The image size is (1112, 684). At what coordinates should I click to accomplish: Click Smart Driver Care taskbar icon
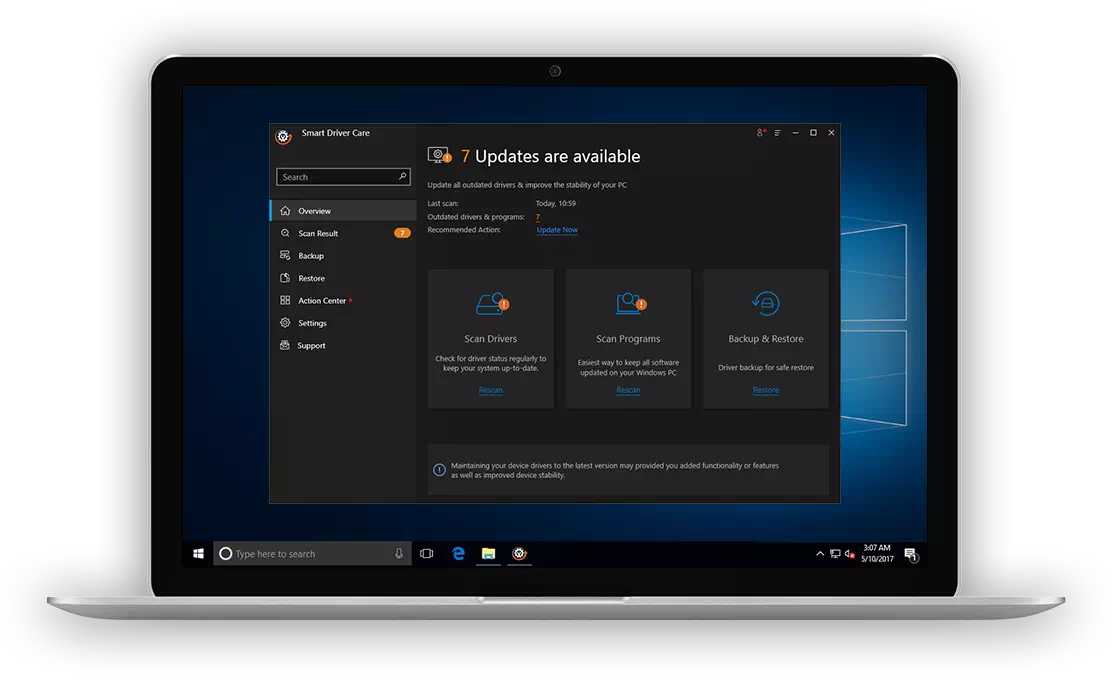coord(519,553)
